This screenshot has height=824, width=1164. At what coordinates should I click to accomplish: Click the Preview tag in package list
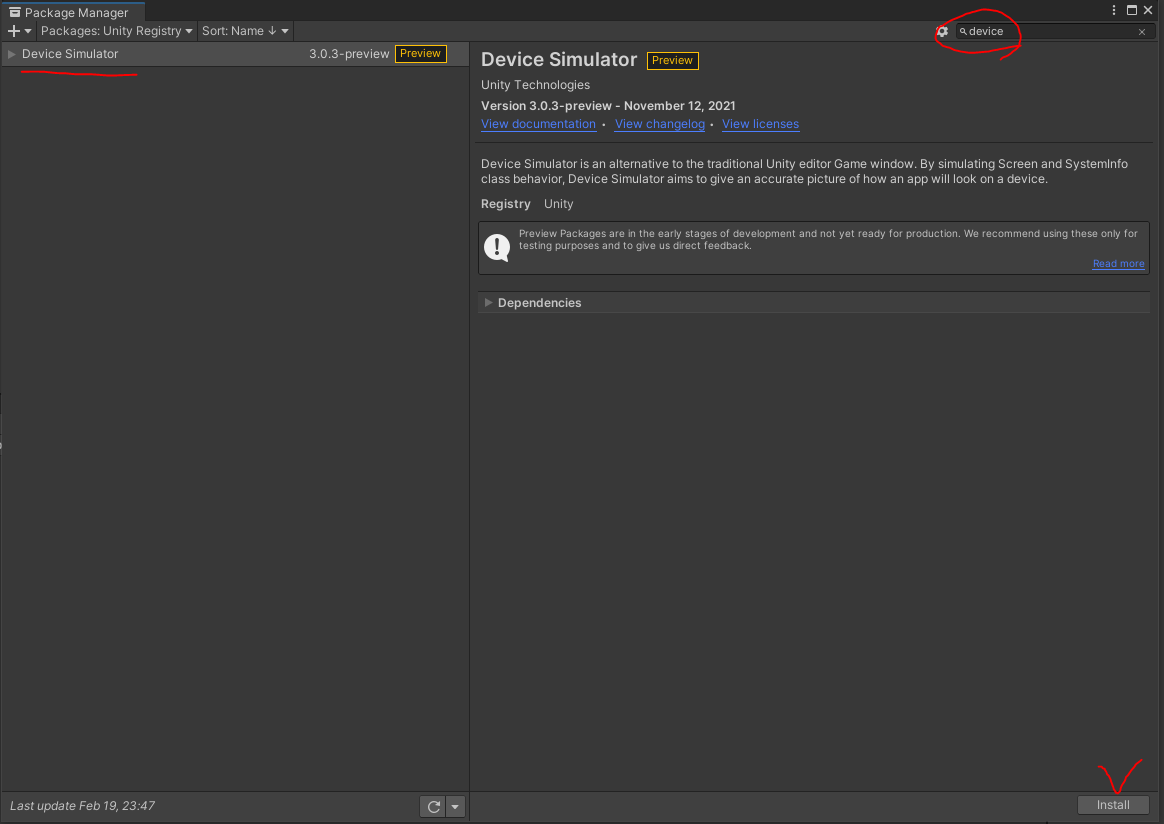pos(420,53)
